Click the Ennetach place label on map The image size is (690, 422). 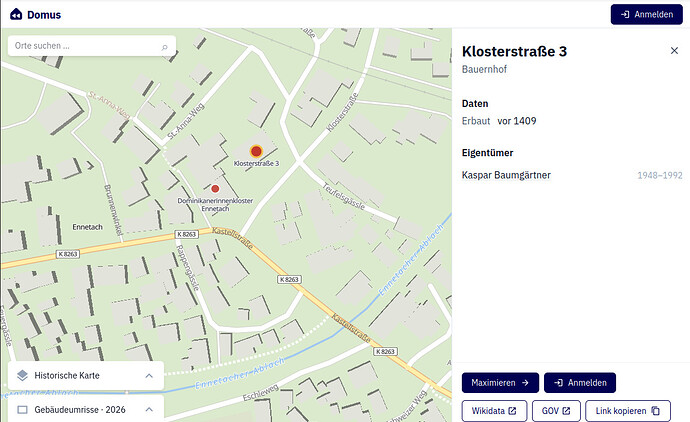tap(87, 227)
